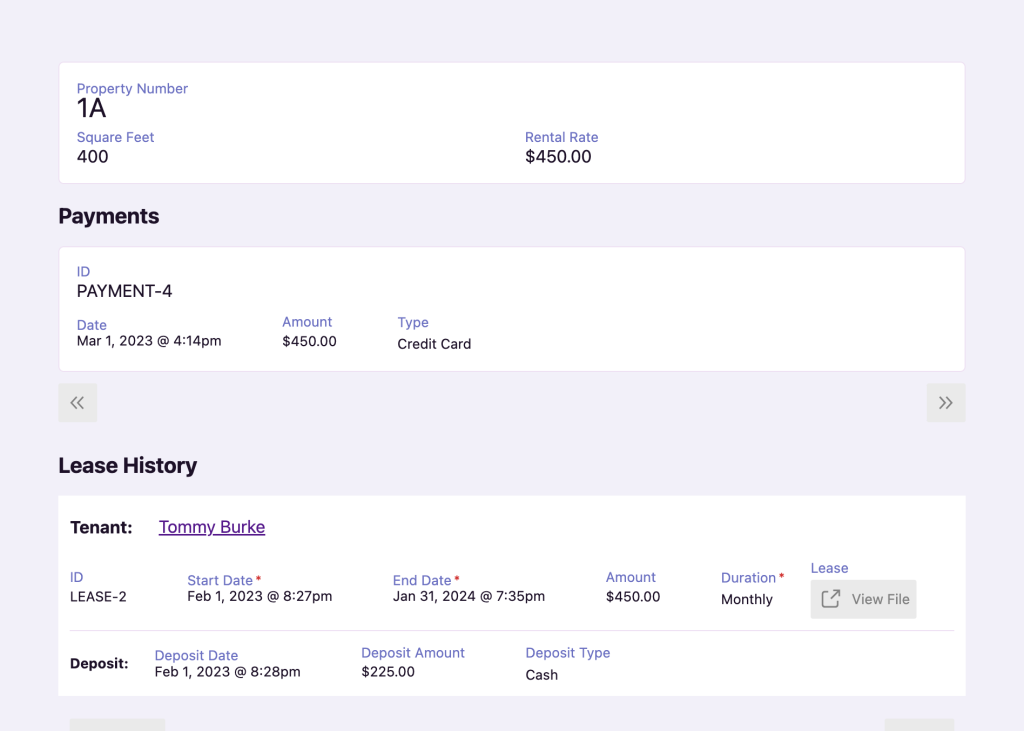The image size is (1024, 731).
Task: Click the End Date label
Action: click(422, 580)
